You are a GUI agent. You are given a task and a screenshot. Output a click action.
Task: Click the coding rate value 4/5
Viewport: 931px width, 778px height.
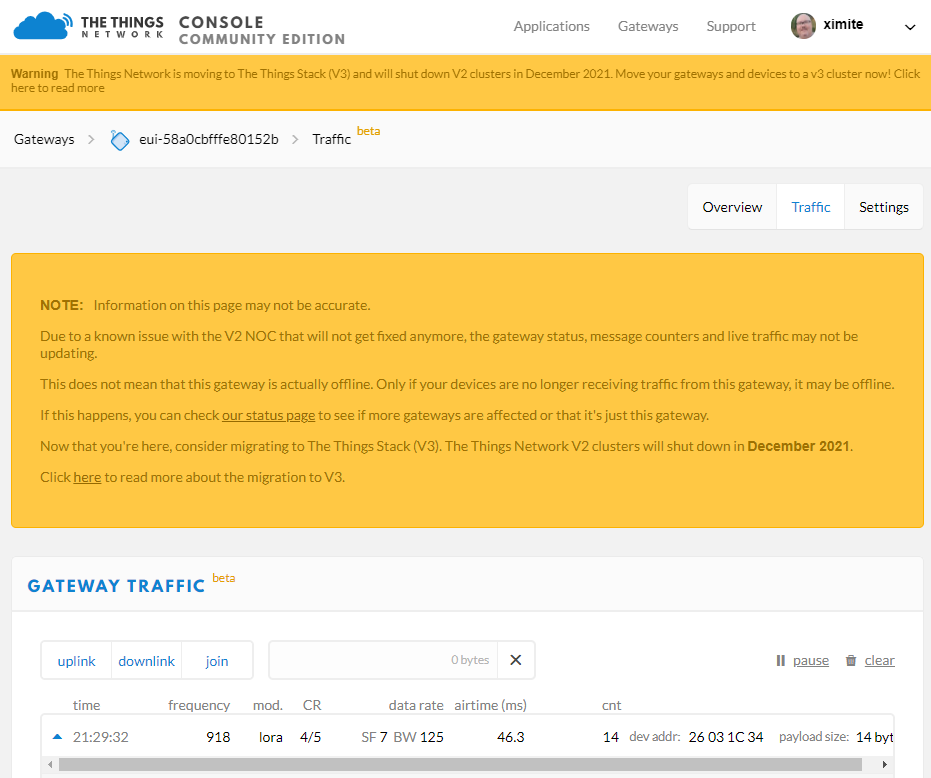(x=311, y=737)
